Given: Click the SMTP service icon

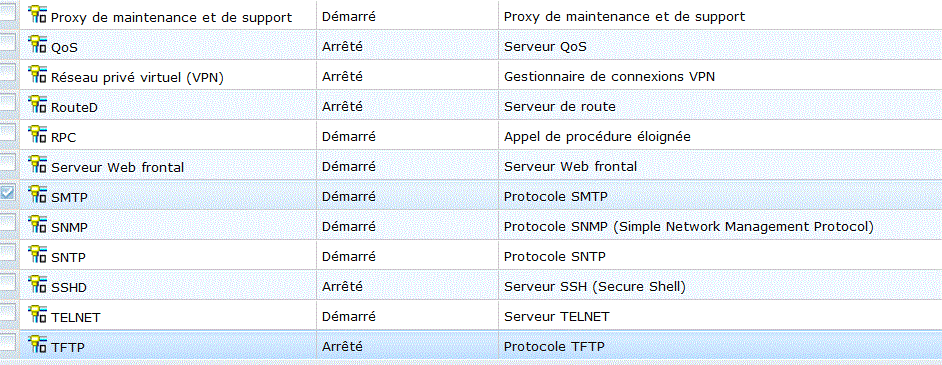Looking at the screenshot, I should 38,193.
